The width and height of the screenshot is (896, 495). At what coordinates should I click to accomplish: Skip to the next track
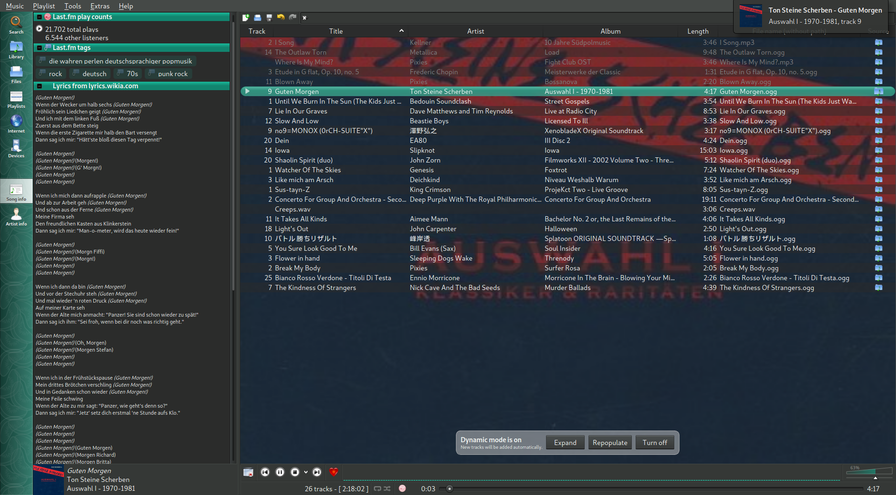click(317, 472)
